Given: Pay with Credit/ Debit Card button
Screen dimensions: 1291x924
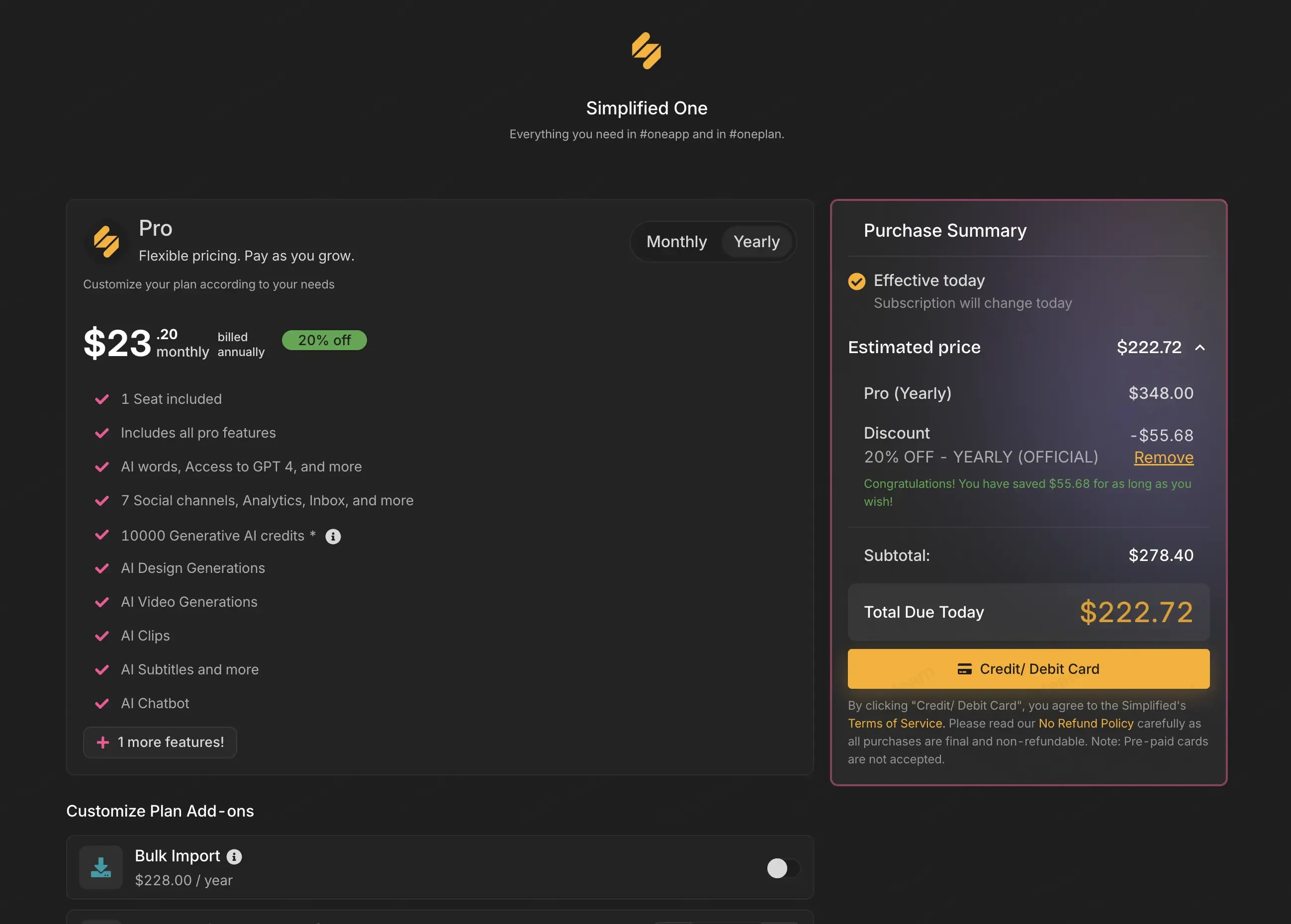Looking at the screenshot, I should tap(1028, 669).
